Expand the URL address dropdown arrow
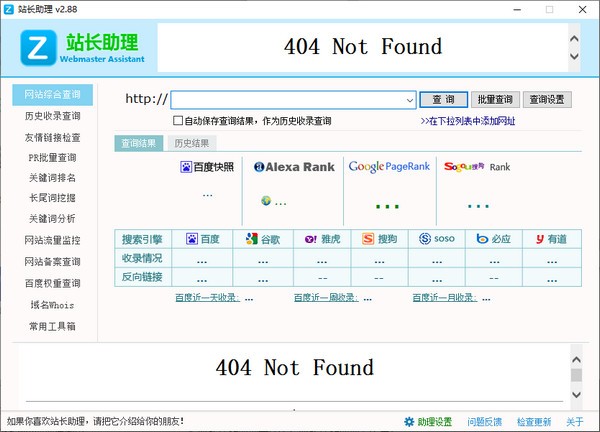600x432 pixels. coord(410,100)
